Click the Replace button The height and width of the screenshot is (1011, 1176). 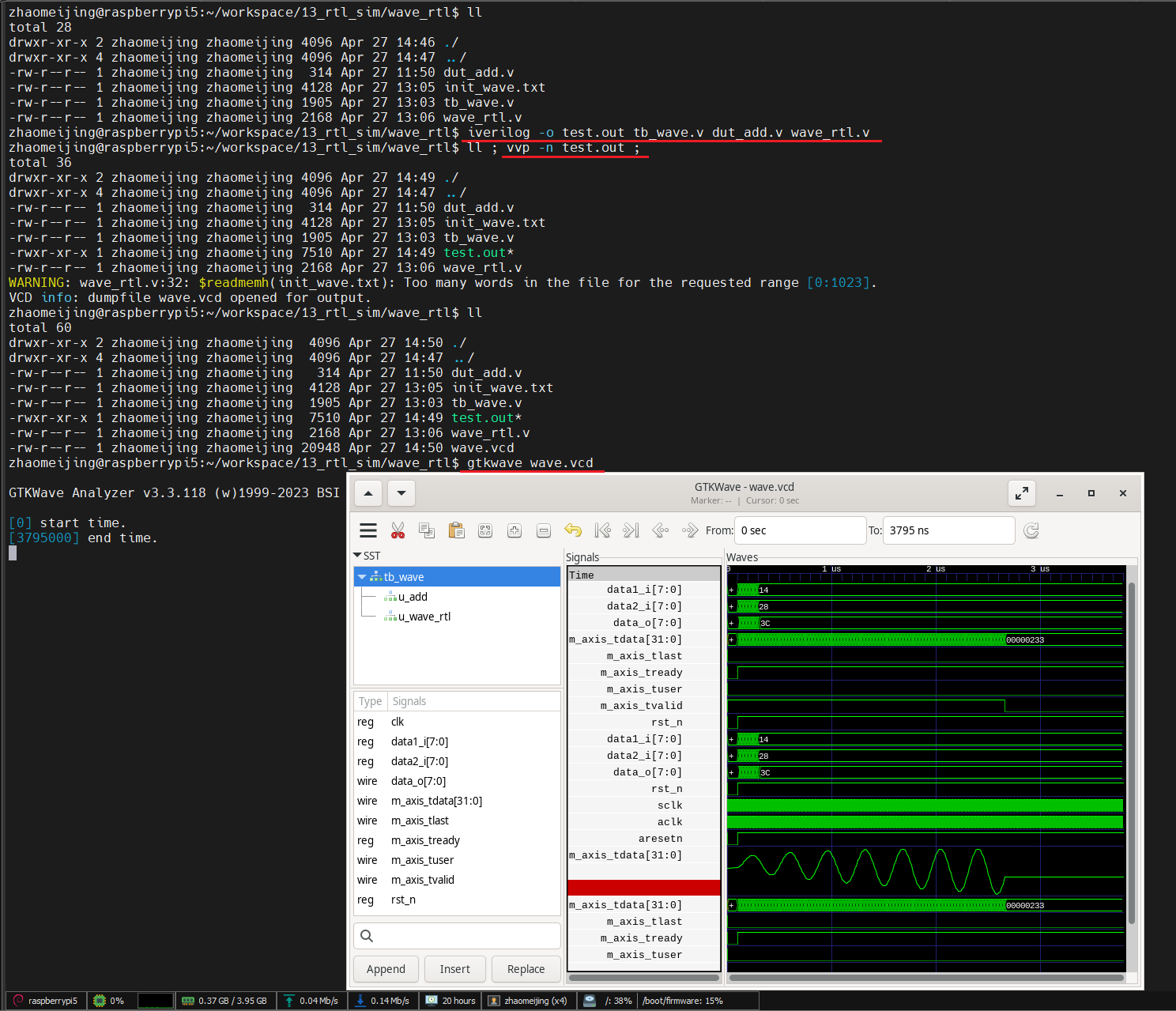(x=526, y=969)
